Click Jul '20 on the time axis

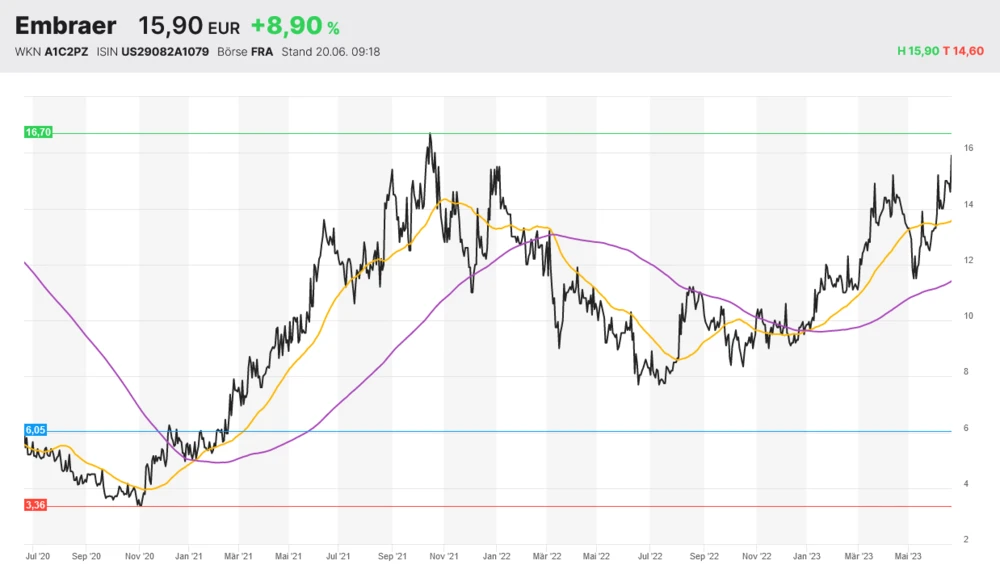pyautogui.click(x=37, y=552)
